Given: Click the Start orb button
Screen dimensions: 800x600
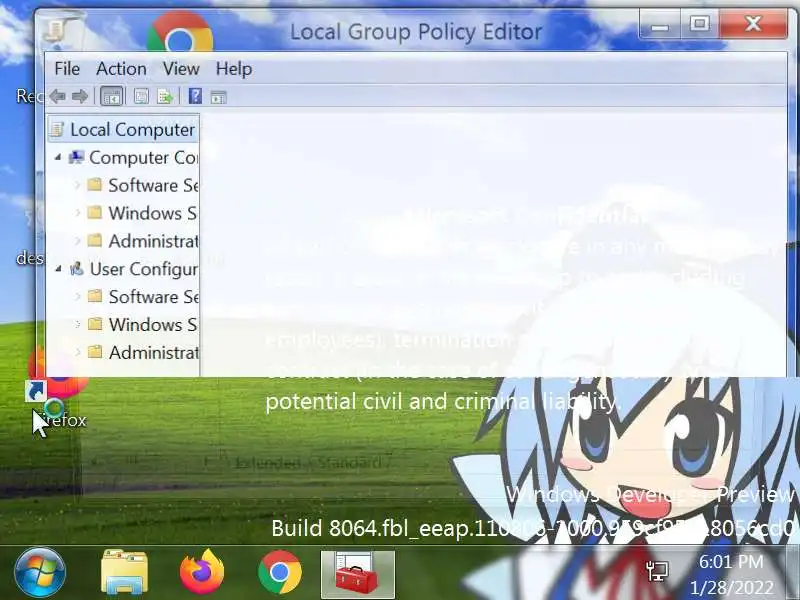Looking at the screenshot, I should [x=40, y=572].
